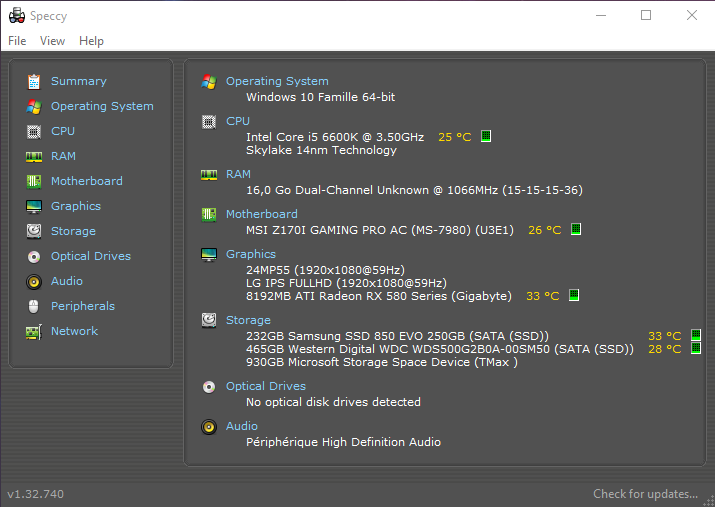
Task: Open Network section from sidebar
Action: [x=74, y=331]
